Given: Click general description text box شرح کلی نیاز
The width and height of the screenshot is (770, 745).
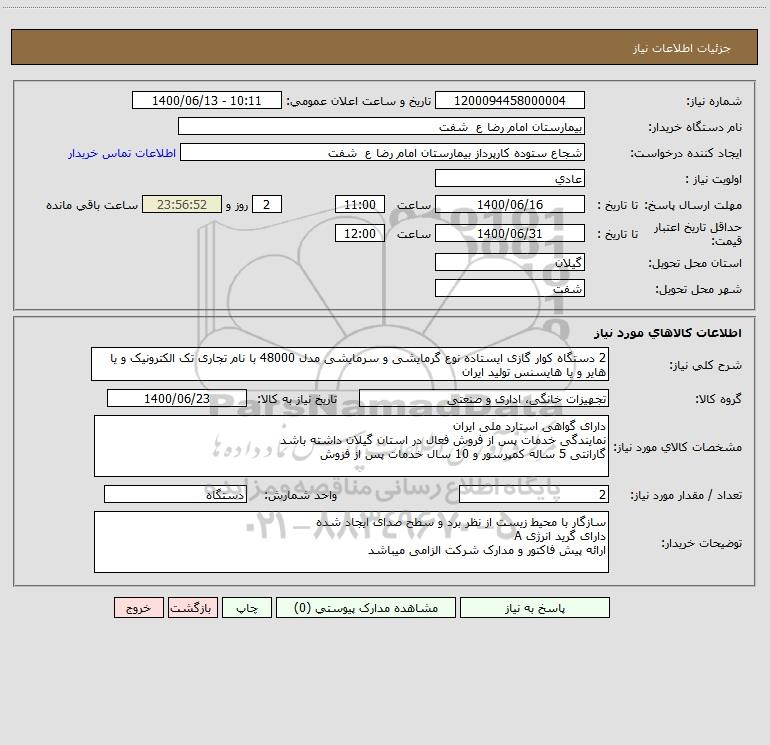Looking at the screenshot, I should pos(350,364).
